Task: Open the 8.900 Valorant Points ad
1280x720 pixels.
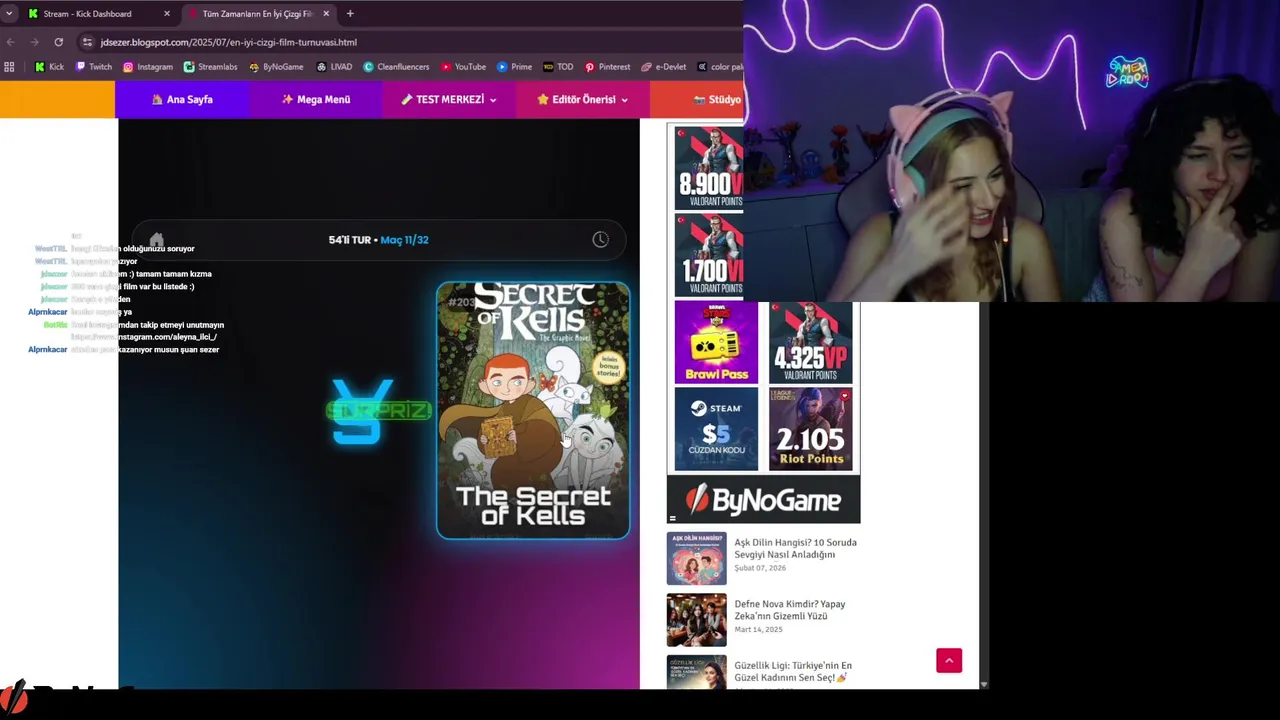Action: coord(709,168)
